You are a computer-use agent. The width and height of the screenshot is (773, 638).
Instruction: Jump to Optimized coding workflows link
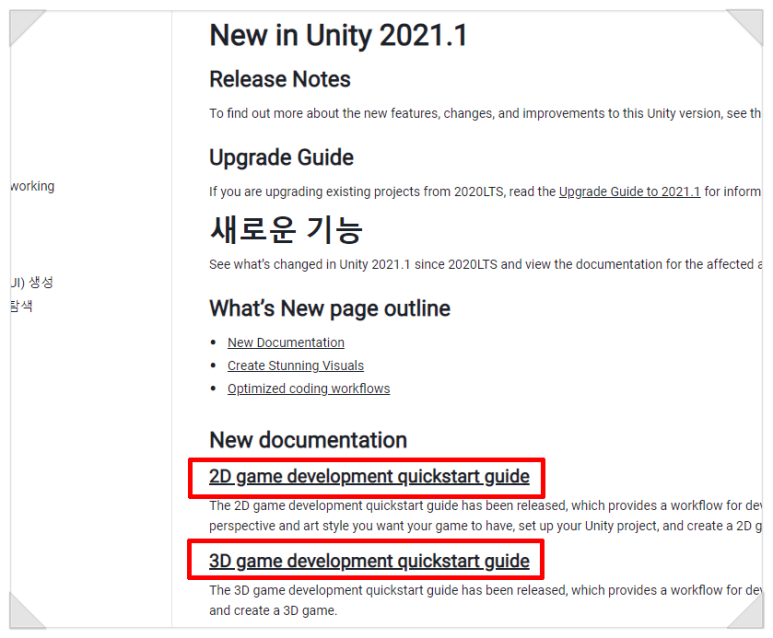tap(309, 389)
